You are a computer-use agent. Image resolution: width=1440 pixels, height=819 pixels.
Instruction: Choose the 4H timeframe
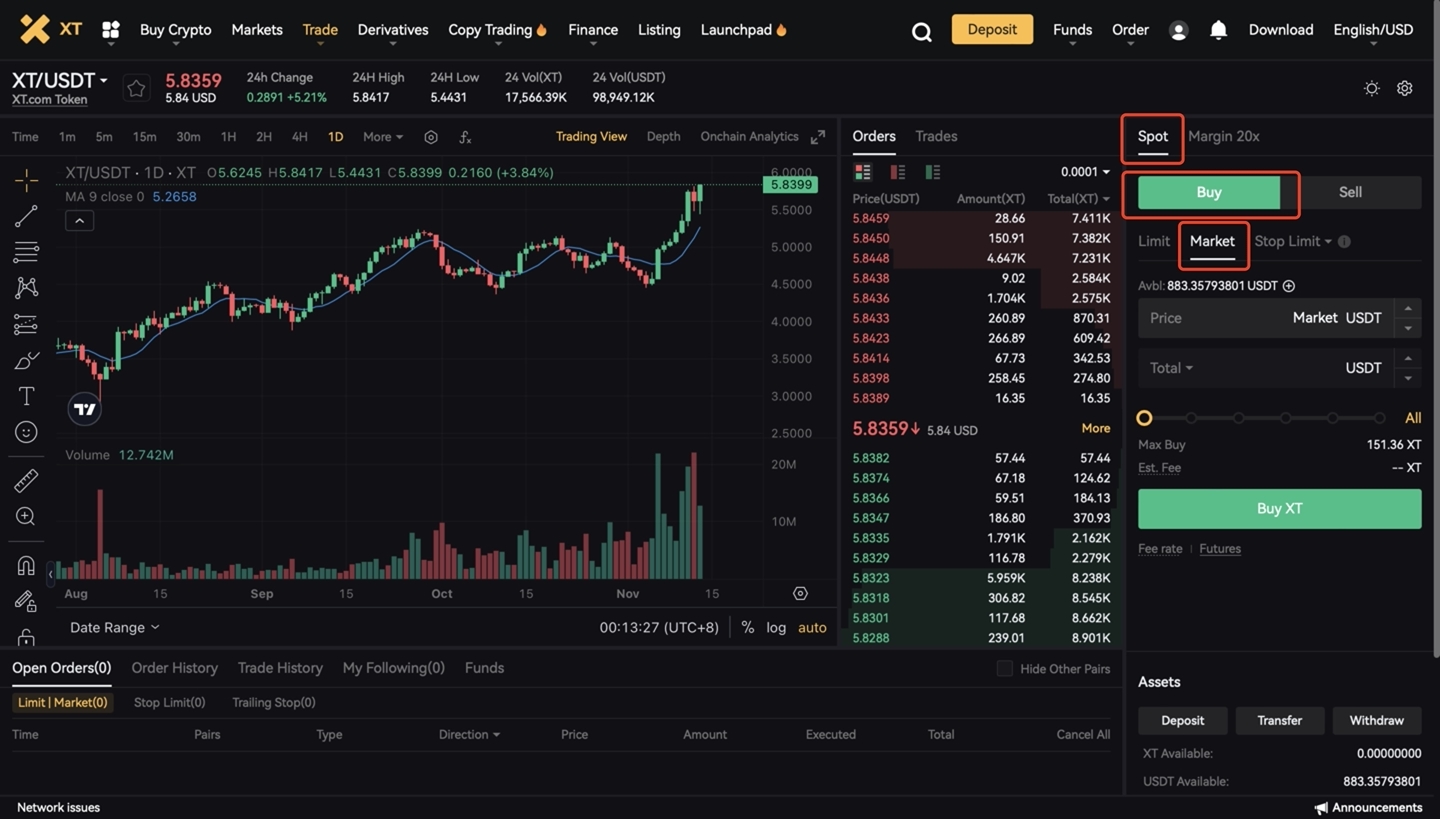[x=299, y=137]
